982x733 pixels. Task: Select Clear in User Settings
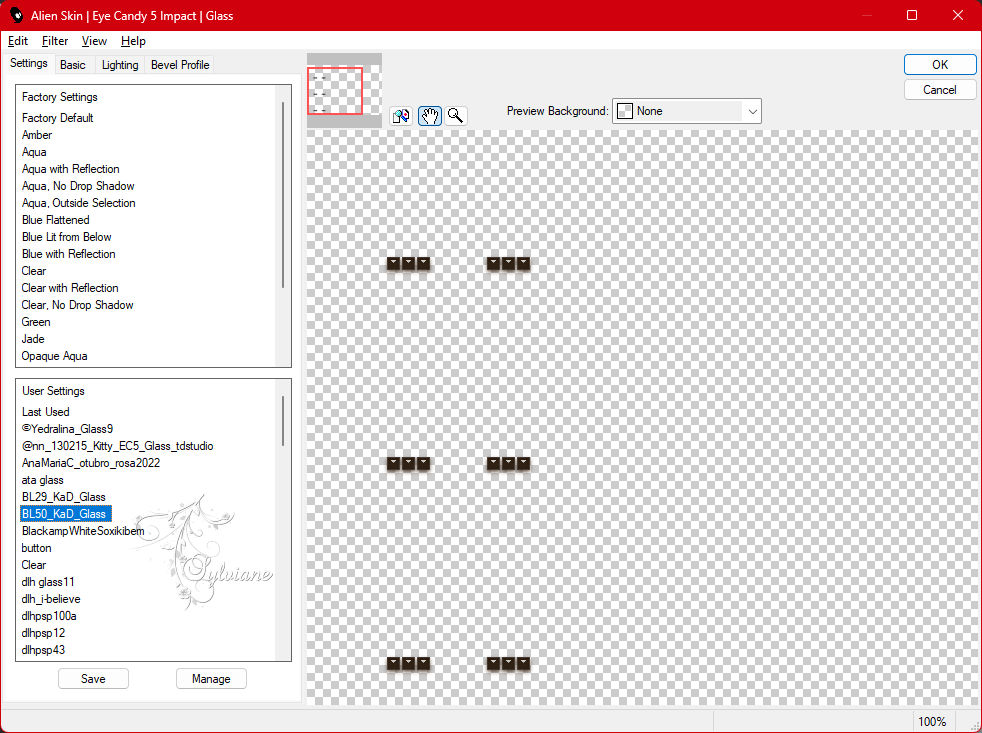coord(34,564)
